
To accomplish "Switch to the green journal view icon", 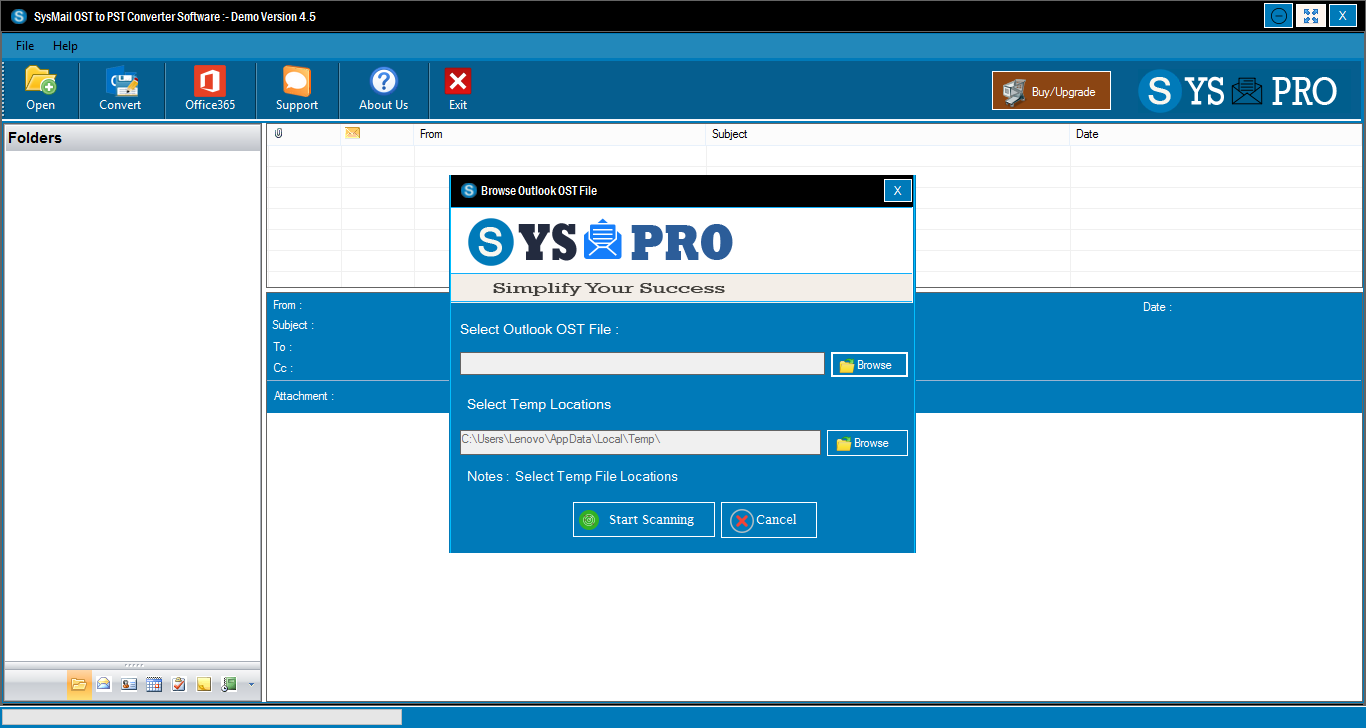I will tap(229, 684).
